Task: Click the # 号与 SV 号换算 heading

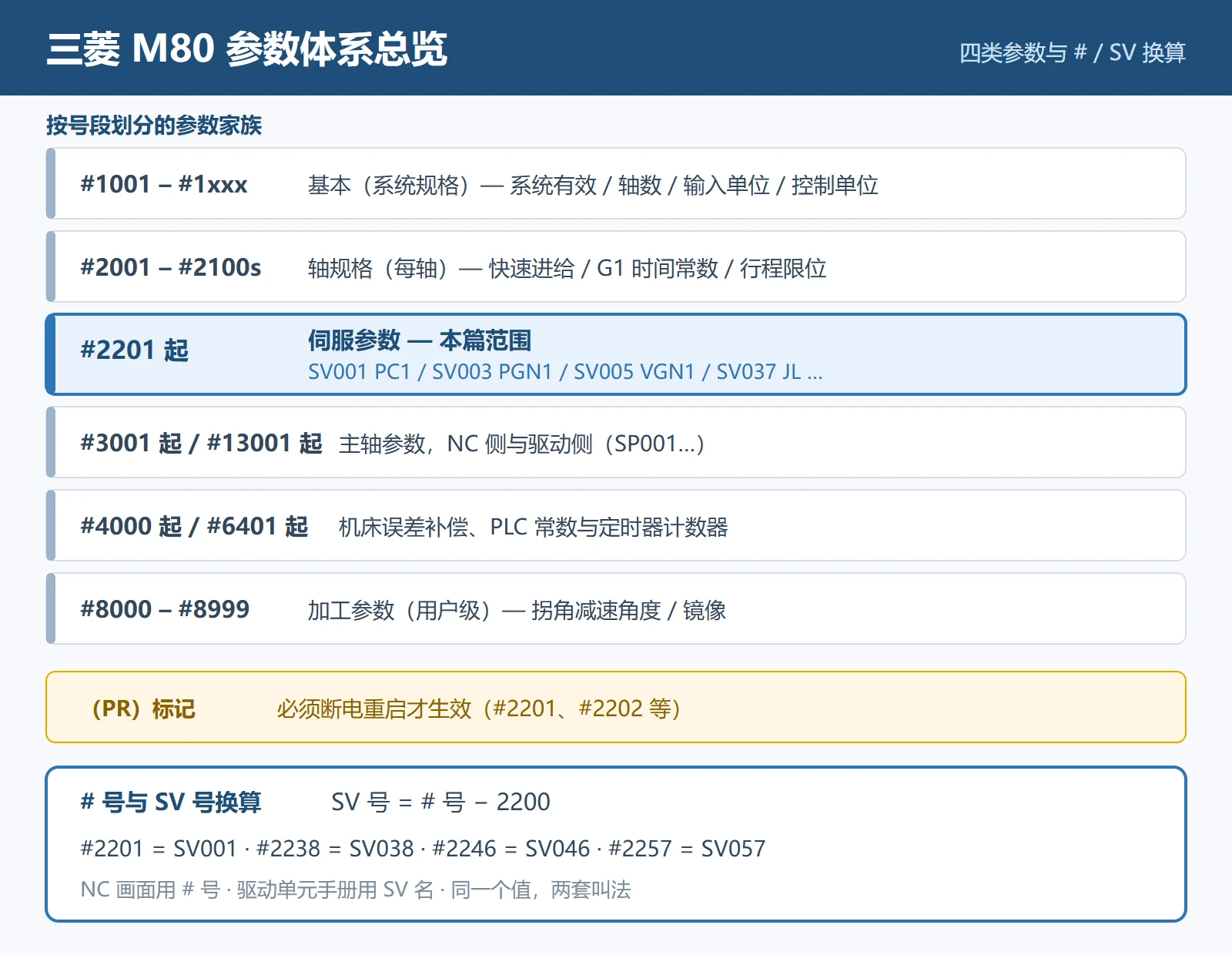Action: pos(171,802)
